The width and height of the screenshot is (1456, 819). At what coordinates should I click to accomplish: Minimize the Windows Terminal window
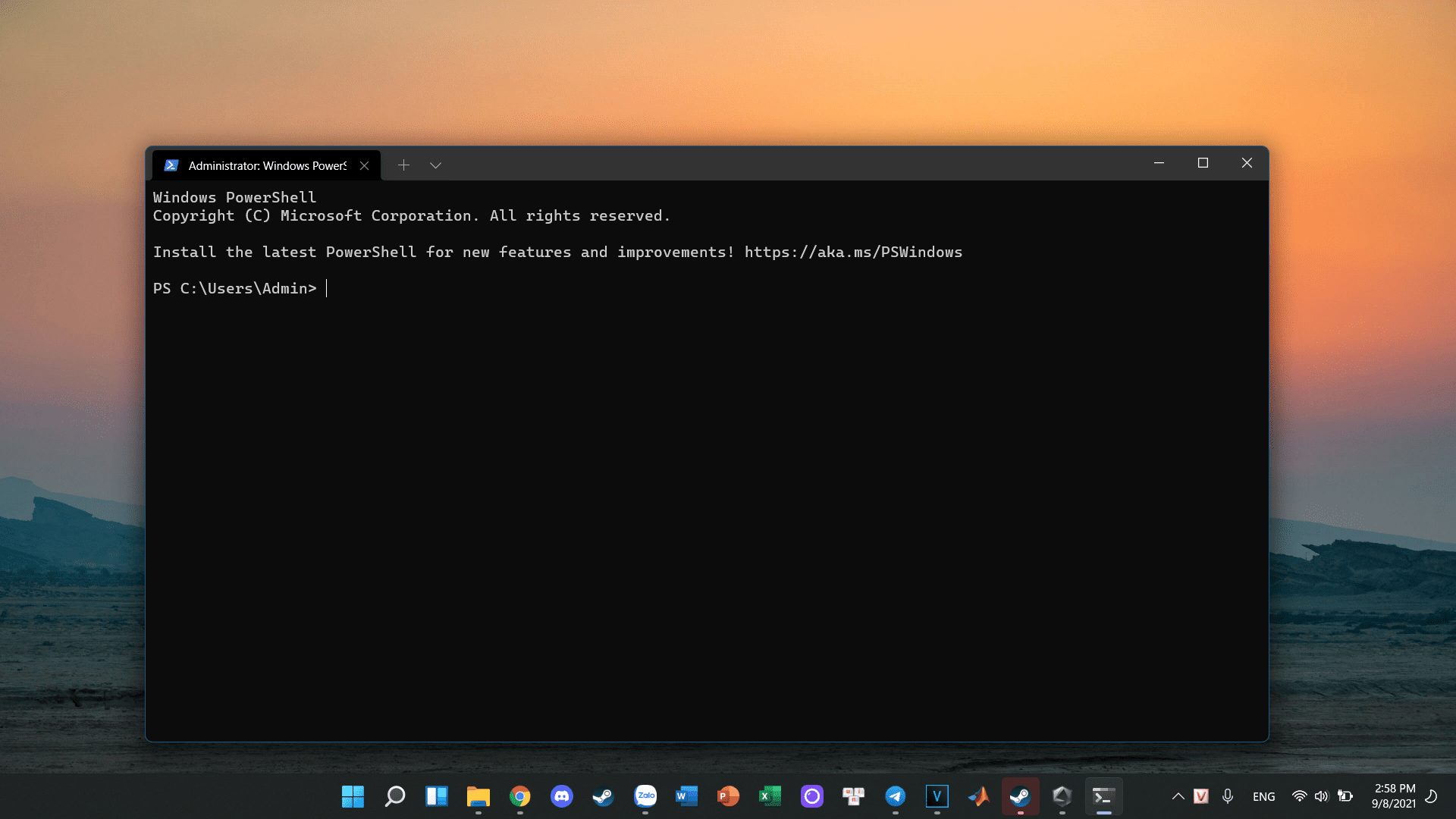click(x=1159, y=163)
